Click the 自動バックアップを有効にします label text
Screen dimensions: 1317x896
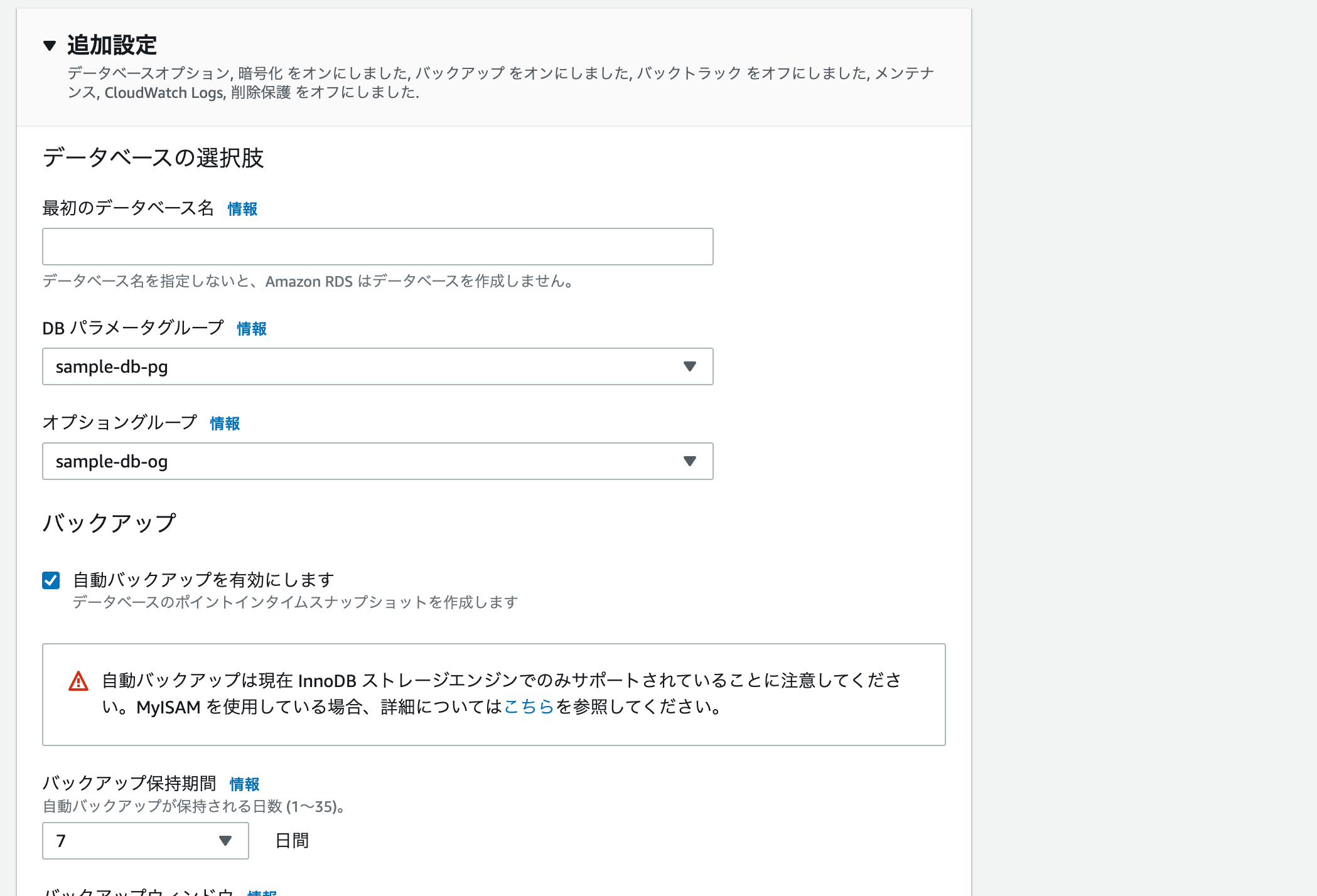203,580
